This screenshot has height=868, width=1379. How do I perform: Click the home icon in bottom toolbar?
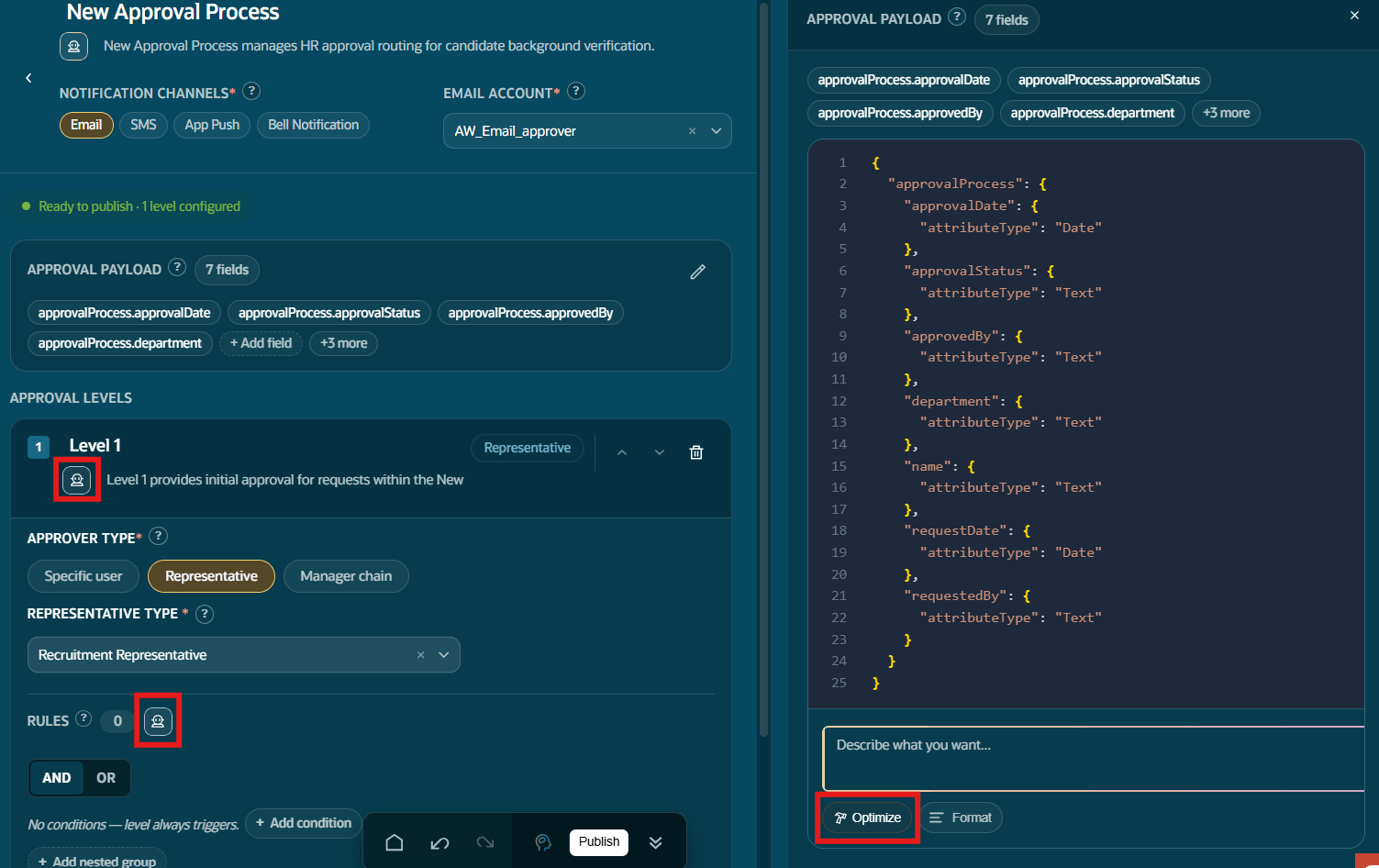pyautogui.click(x=395, y=842)
